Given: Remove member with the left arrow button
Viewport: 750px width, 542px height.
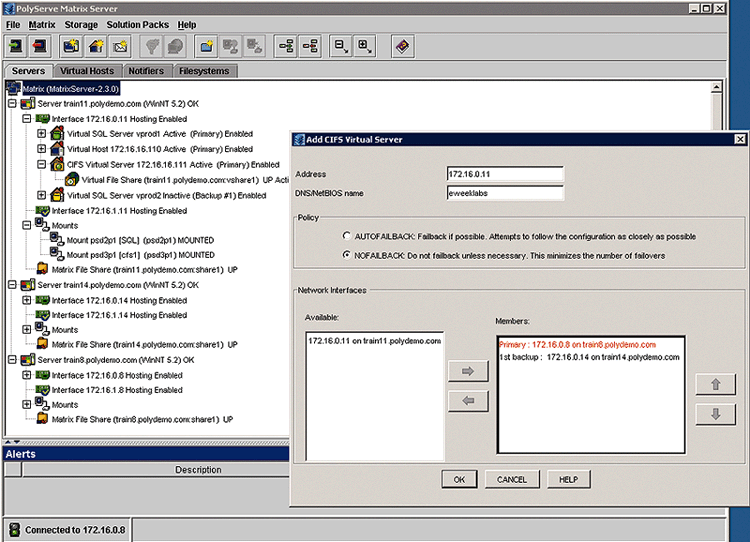Looking at the screenshot, I should click(468, 401).
